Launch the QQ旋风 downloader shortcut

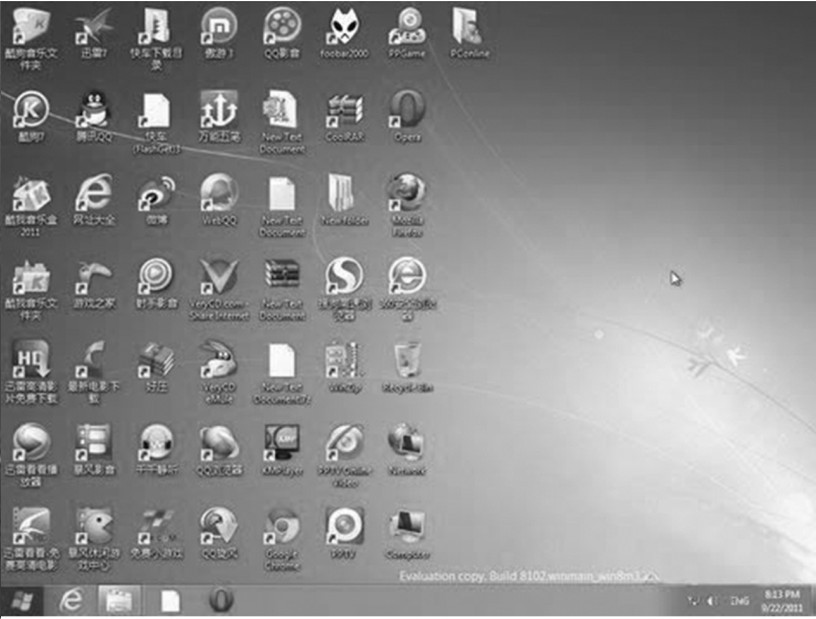point(219,534)
